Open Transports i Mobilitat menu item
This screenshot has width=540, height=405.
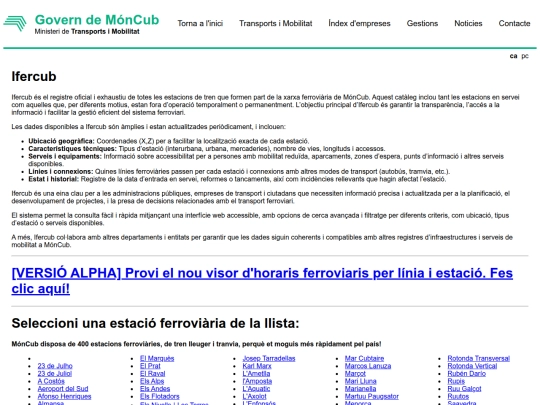coord(276,23)
